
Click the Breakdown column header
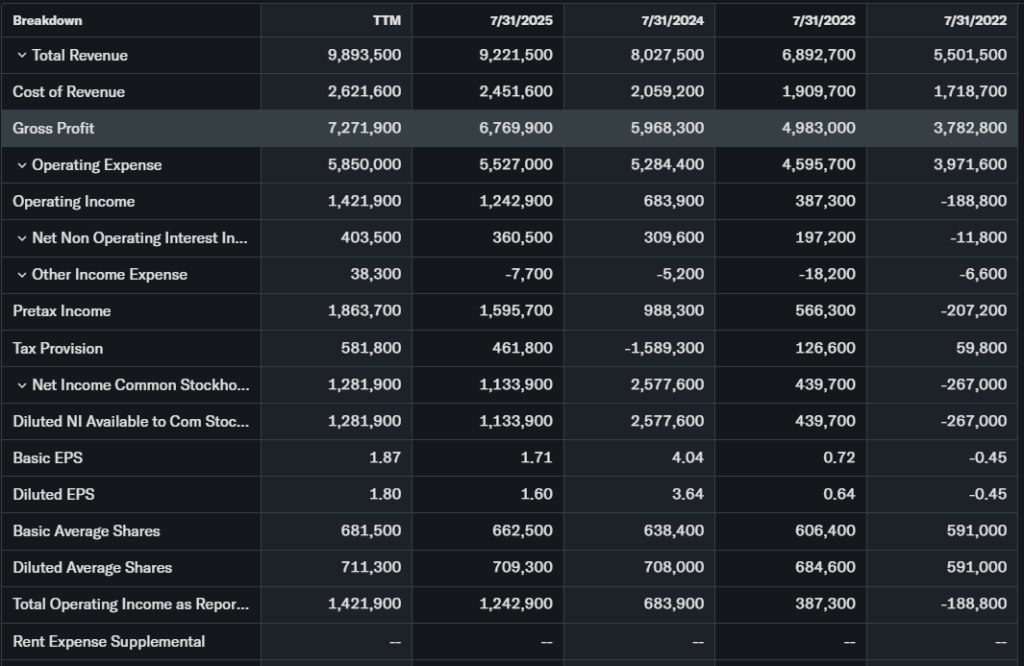coord(47,20)
